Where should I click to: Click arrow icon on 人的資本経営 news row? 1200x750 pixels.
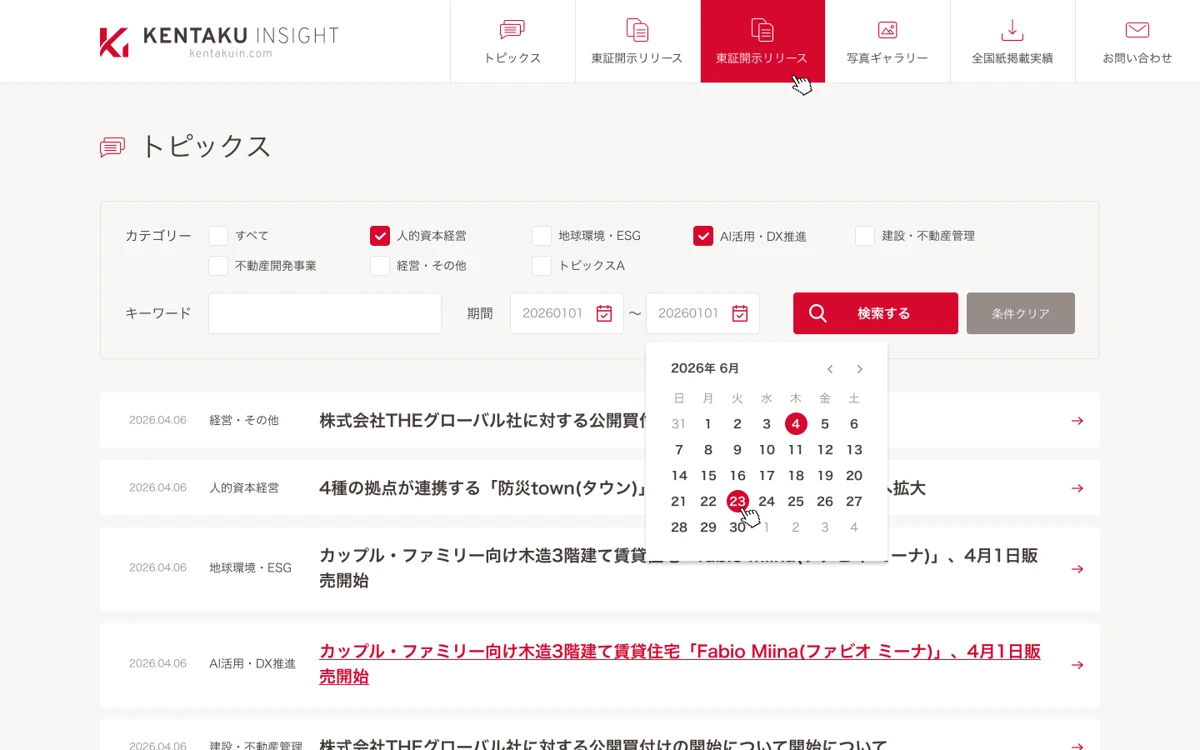tap(1077, 488)
